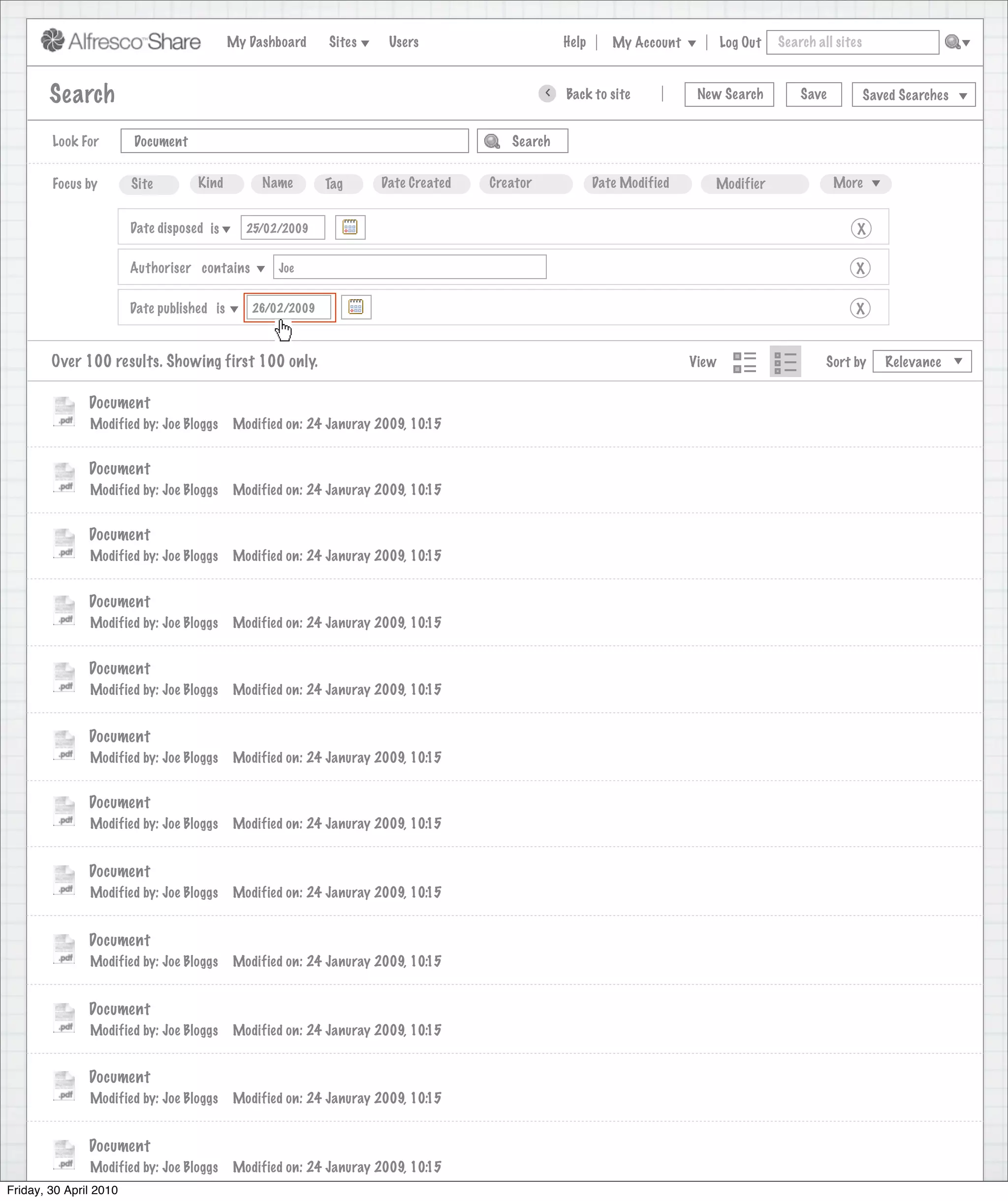Click the Look For text field
The image size is (1008, 1201).
(294, 141)
